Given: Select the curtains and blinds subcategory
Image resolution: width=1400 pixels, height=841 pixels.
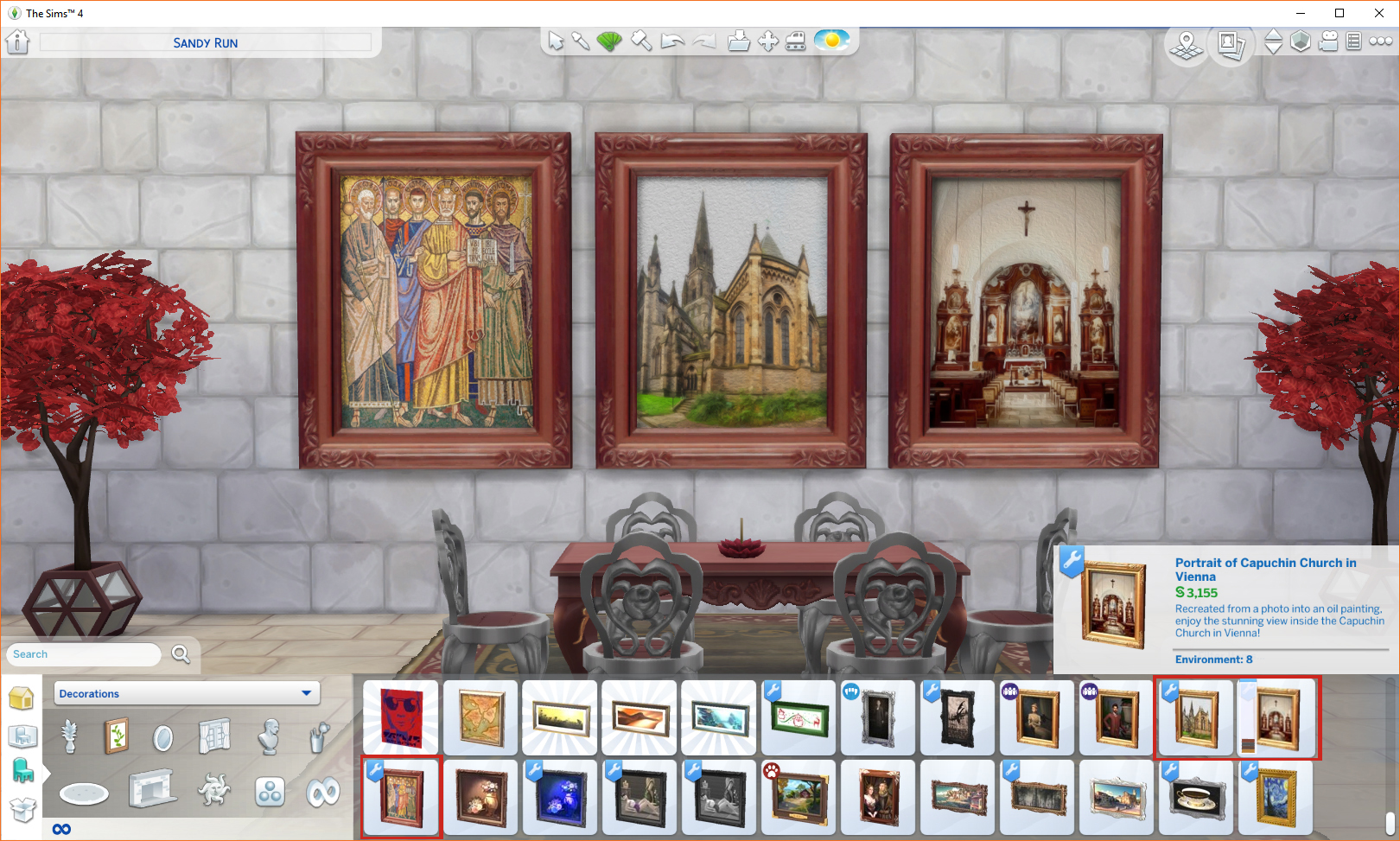Looking at the screenshot, I should coord(214,736).
